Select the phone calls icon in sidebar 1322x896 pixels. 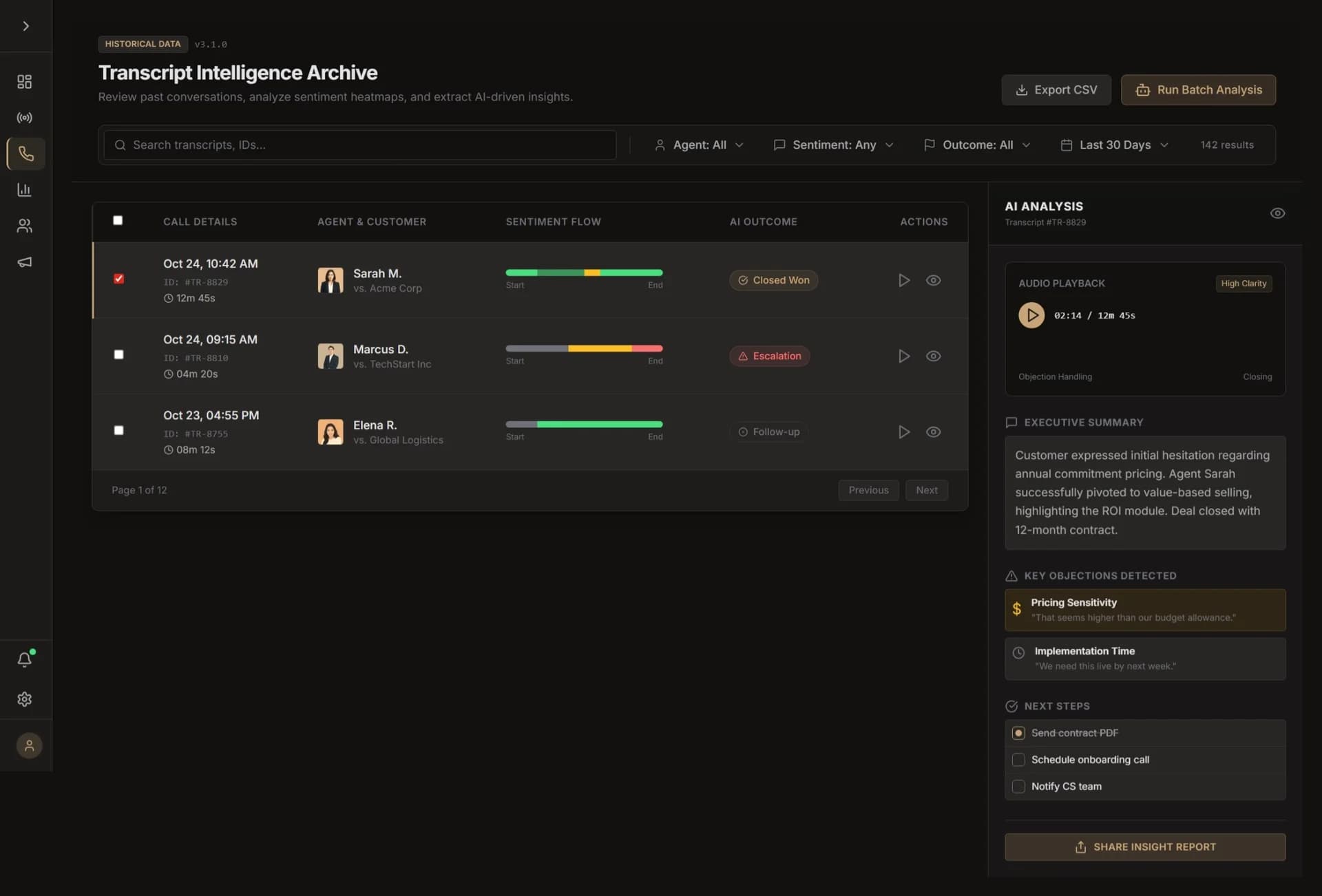click(x=25, y=153)
